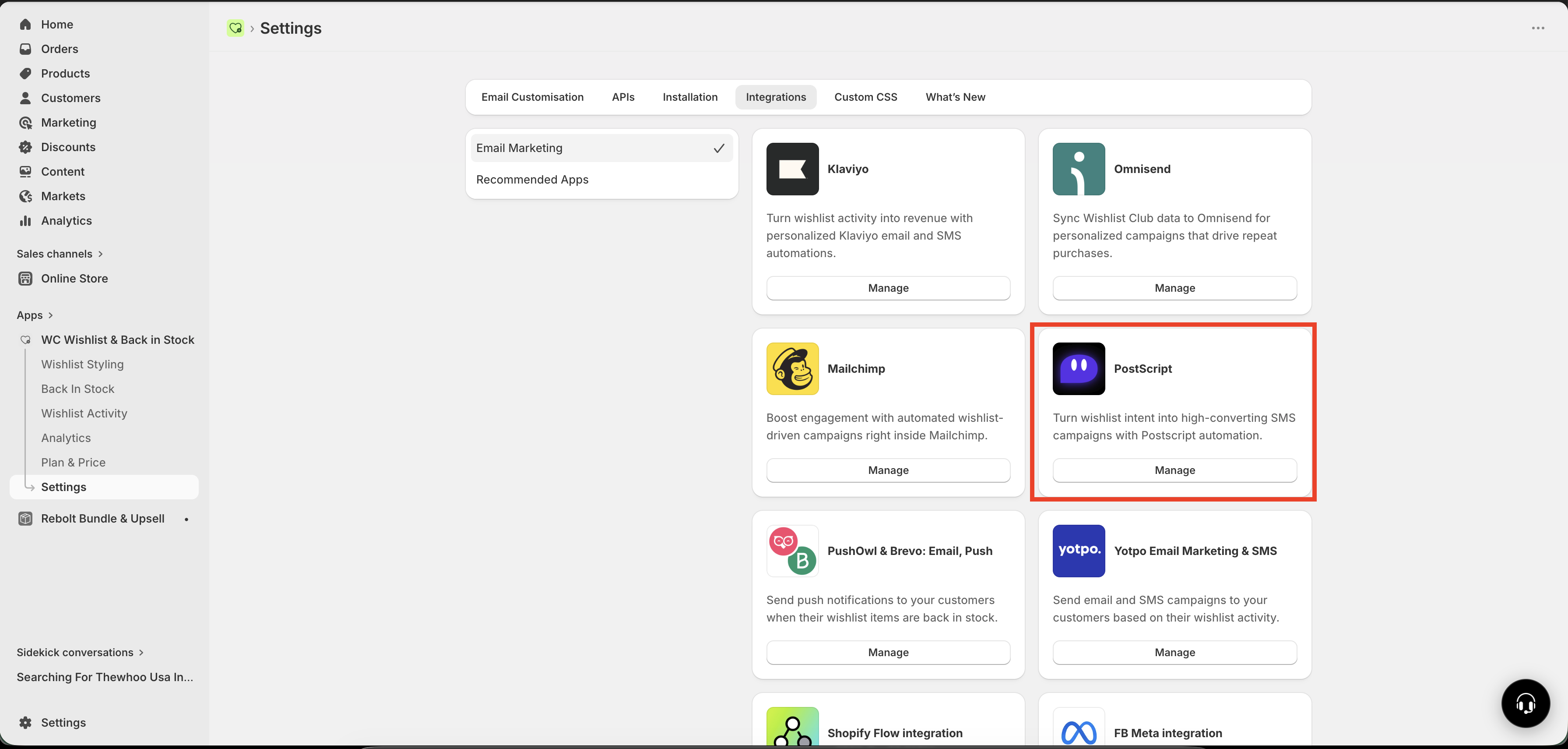
Task: Click Manage for Yotpo Email Marketing
Action: tap(1174, 652)
